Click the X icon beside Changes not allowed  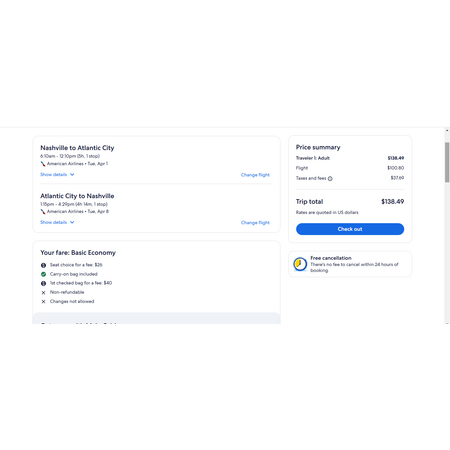[x=43, y=302]
